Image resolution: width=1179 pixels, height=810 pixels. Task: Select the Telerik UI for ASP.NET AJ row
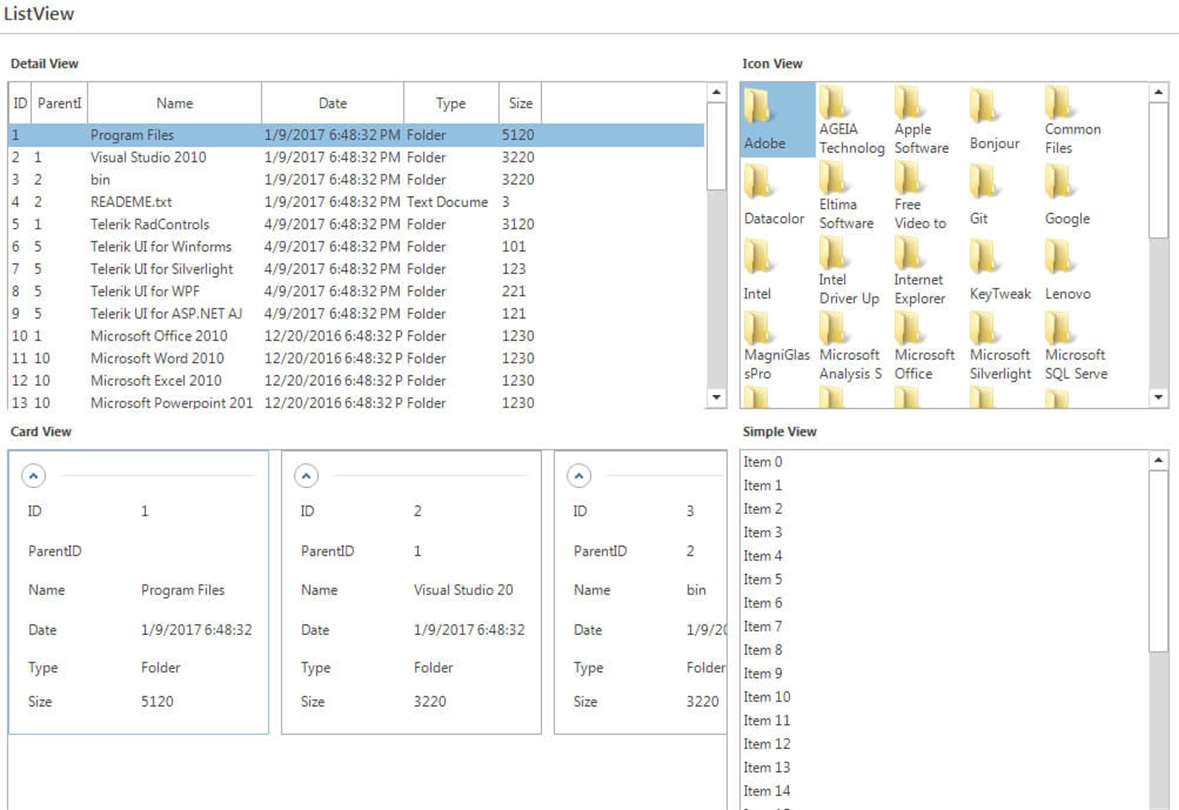(356, 314)
